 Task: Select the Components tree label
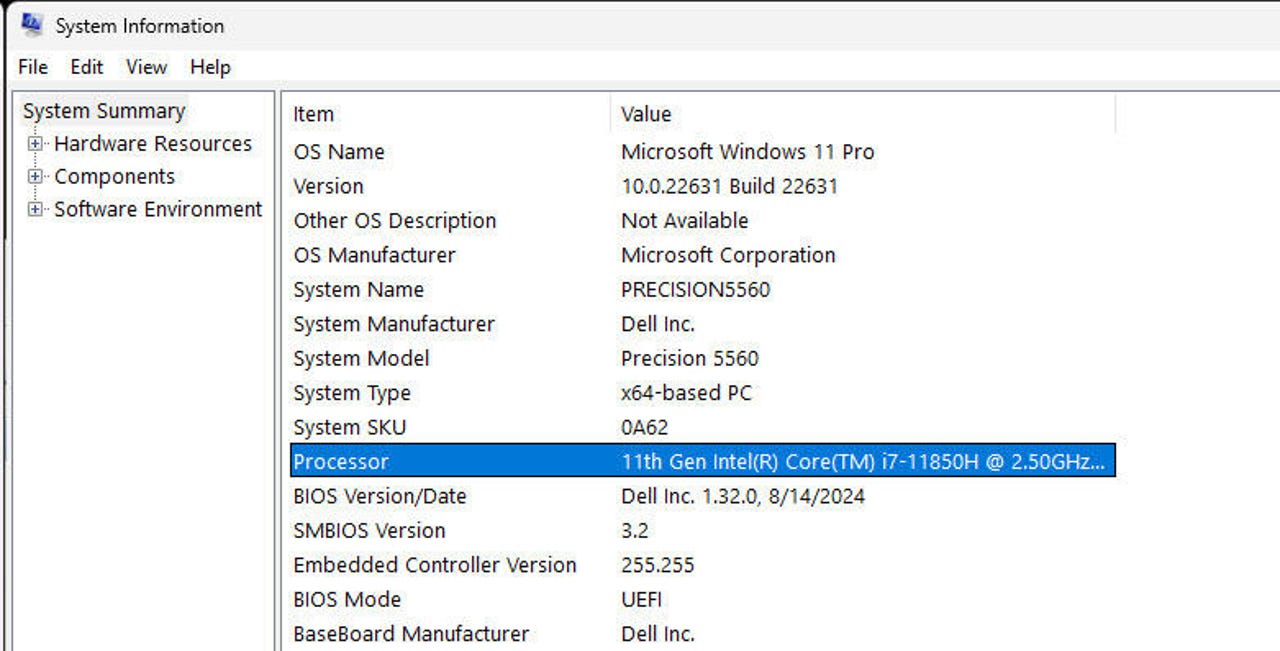pyautogui.click(x=114, y=177)
